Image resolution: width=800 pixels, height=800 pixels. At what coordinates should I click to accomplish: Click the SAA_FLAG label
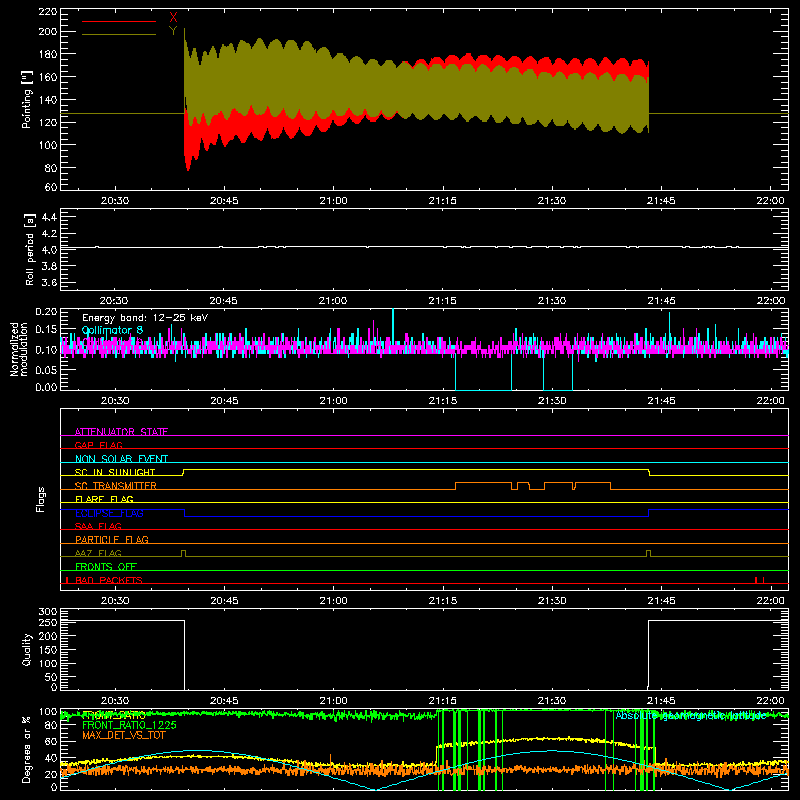pyautogui.click(x=98, y=526)
